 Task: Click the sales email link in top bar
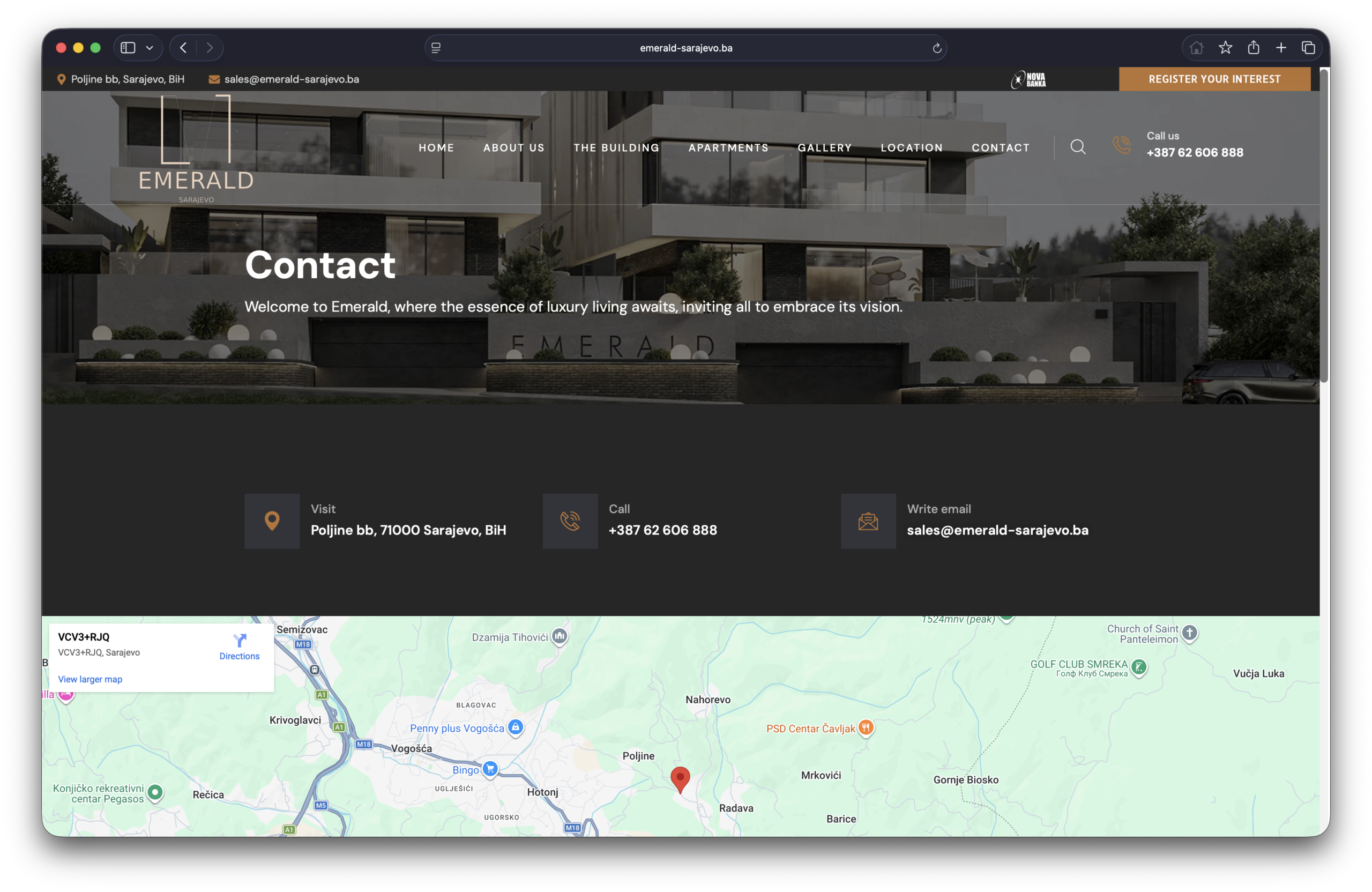click(291, 79)
